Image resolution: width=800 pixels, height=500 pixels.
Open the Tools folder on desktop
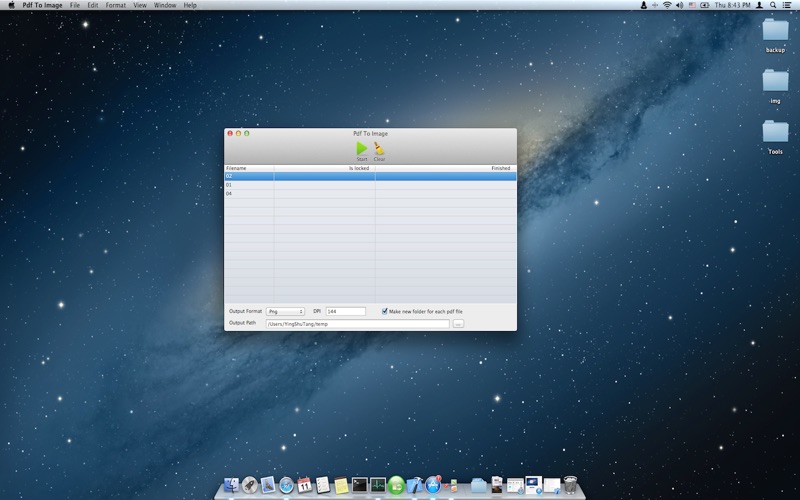(x=775, y=133)
